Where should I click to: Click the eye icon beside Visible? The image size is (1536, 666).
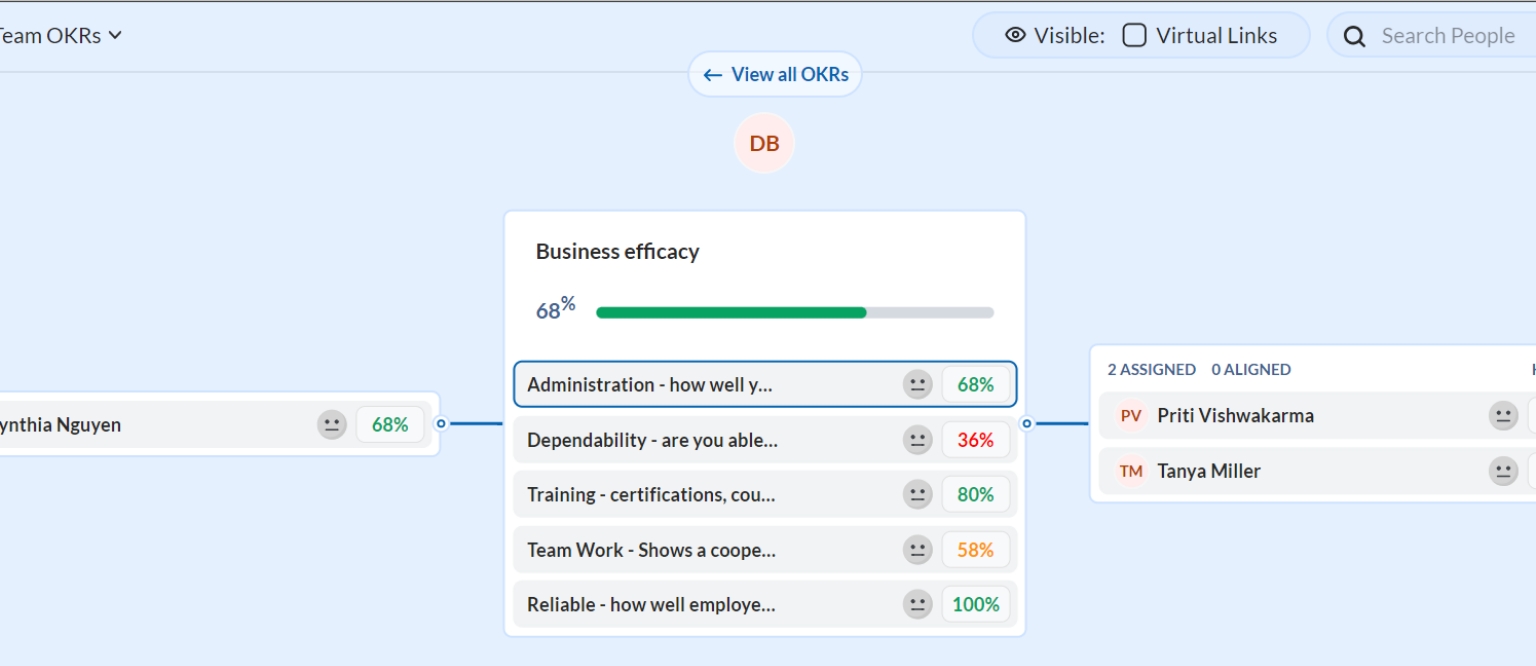(x=1015, y=36)
